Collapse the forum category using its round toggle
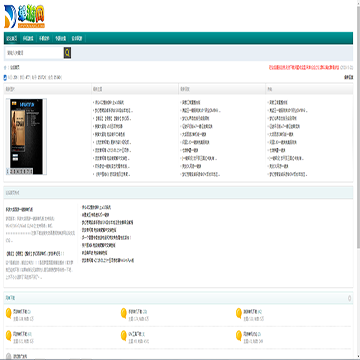The height and width of the screenshot is (360, 360). pyautogui.click(x=349, y=298)
